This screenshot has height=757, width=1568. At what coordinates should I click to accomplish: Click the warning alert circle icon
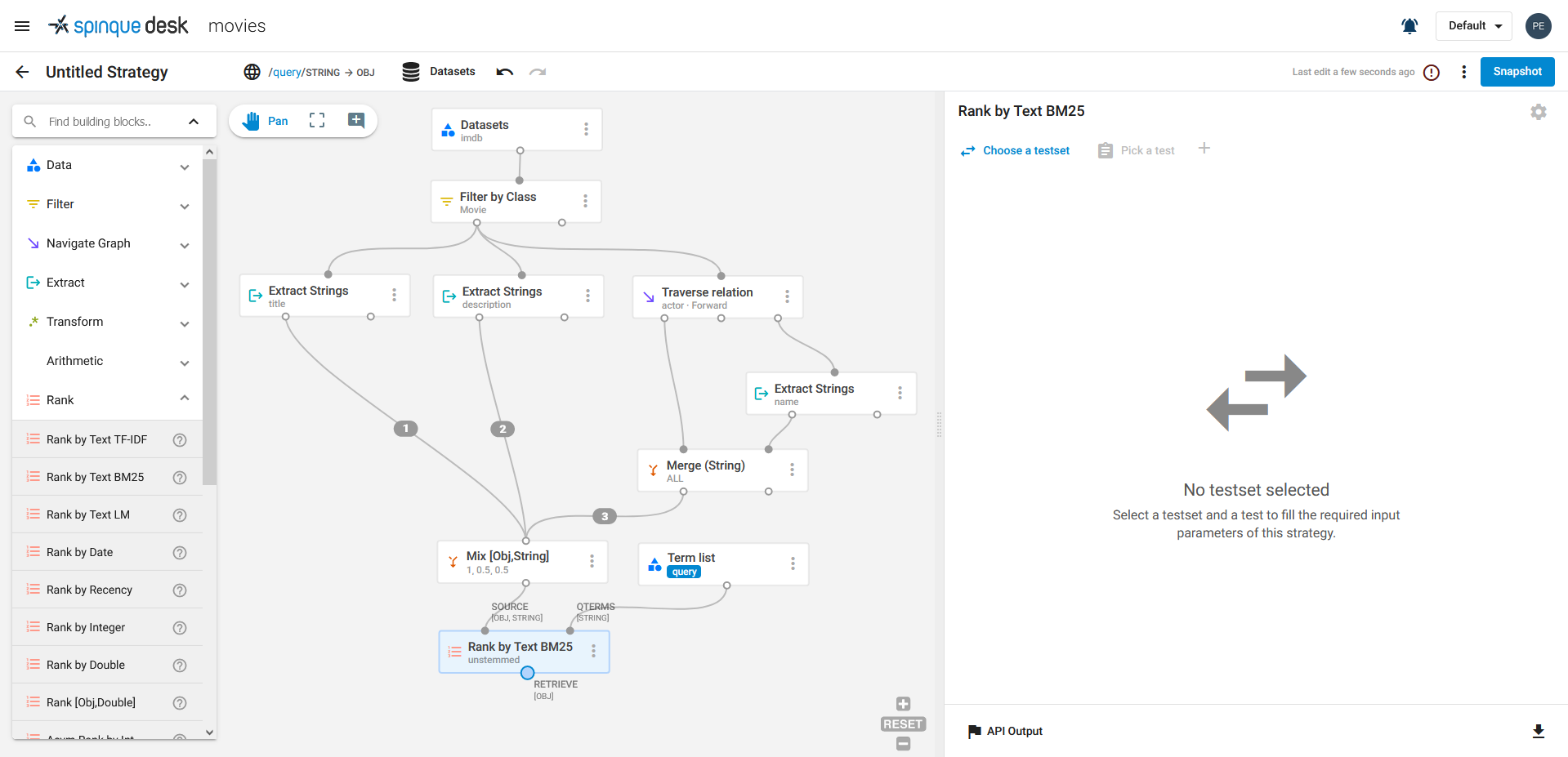[x=1432, y=73]
